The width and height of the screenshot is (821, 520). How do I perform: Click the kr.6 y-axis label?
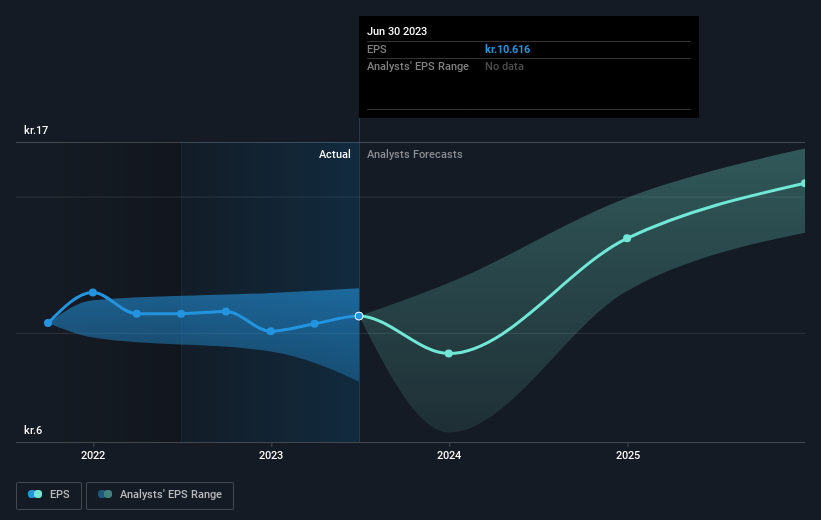coord(33,430)
